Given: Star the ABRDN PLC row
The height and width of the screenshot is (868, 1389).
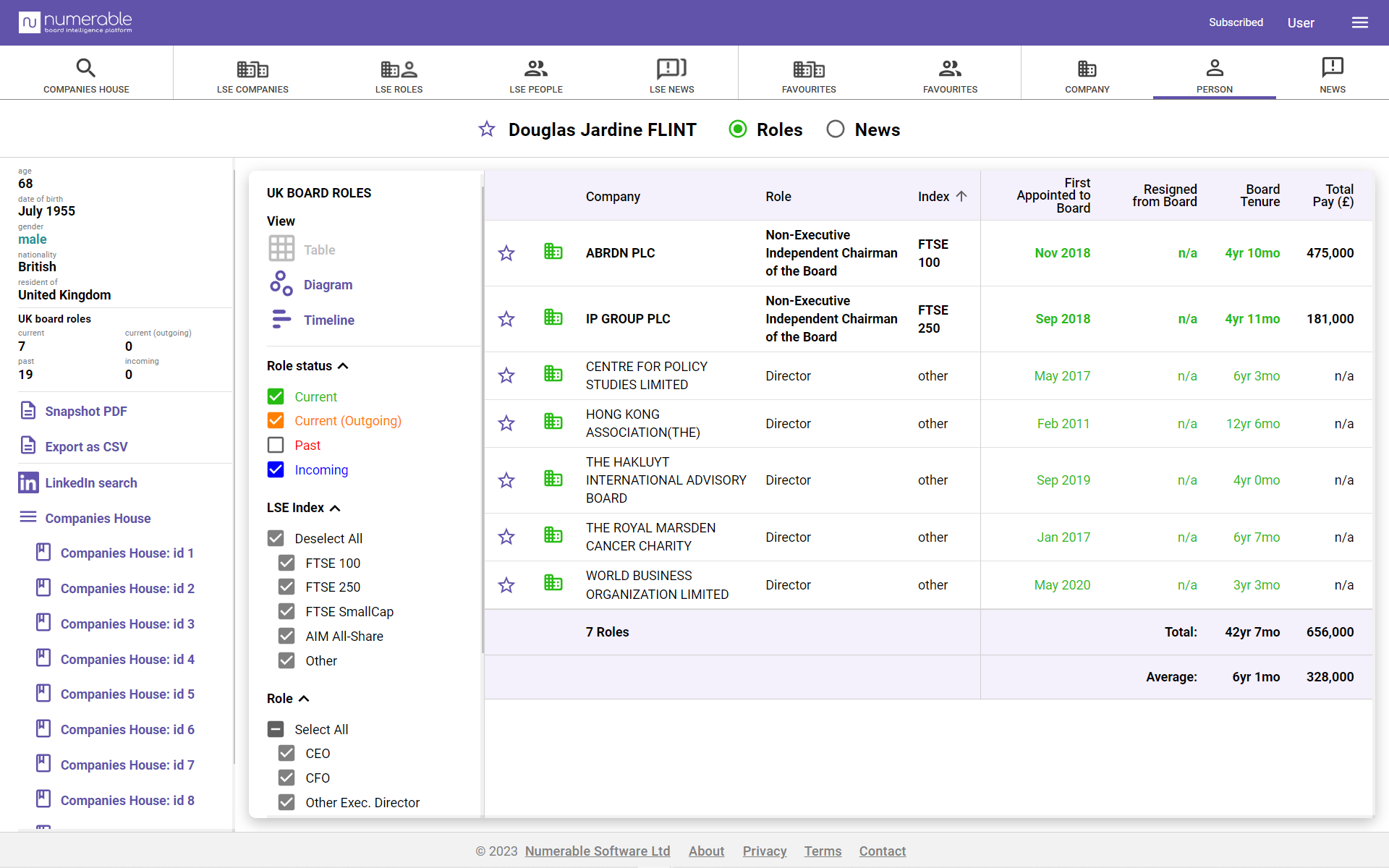Looking at the screenshot, I should [x=506, y=253].
